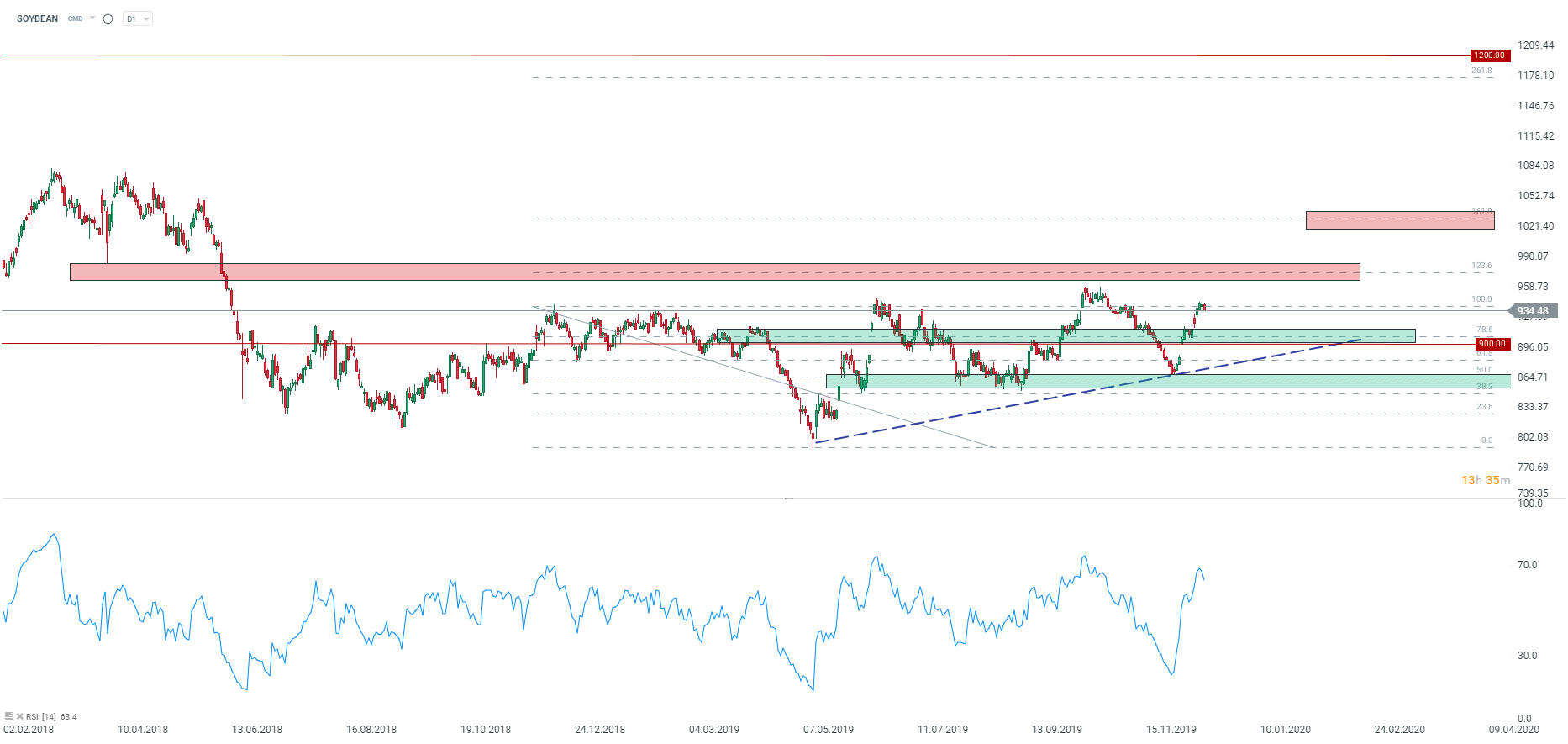This screenshot has height=744, width=1568.
Task: Select the SOYBEAN instrument name
Action: (37, 18)
